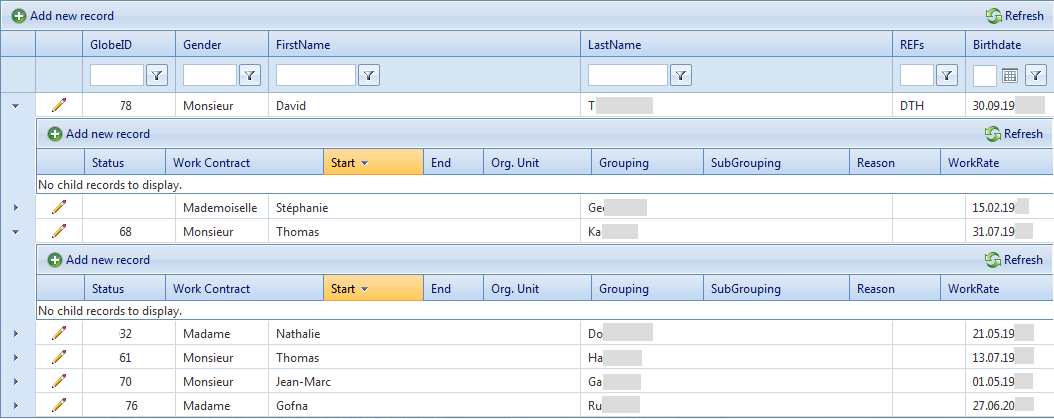Click the top-right Refresh button

coord(1014,16)
